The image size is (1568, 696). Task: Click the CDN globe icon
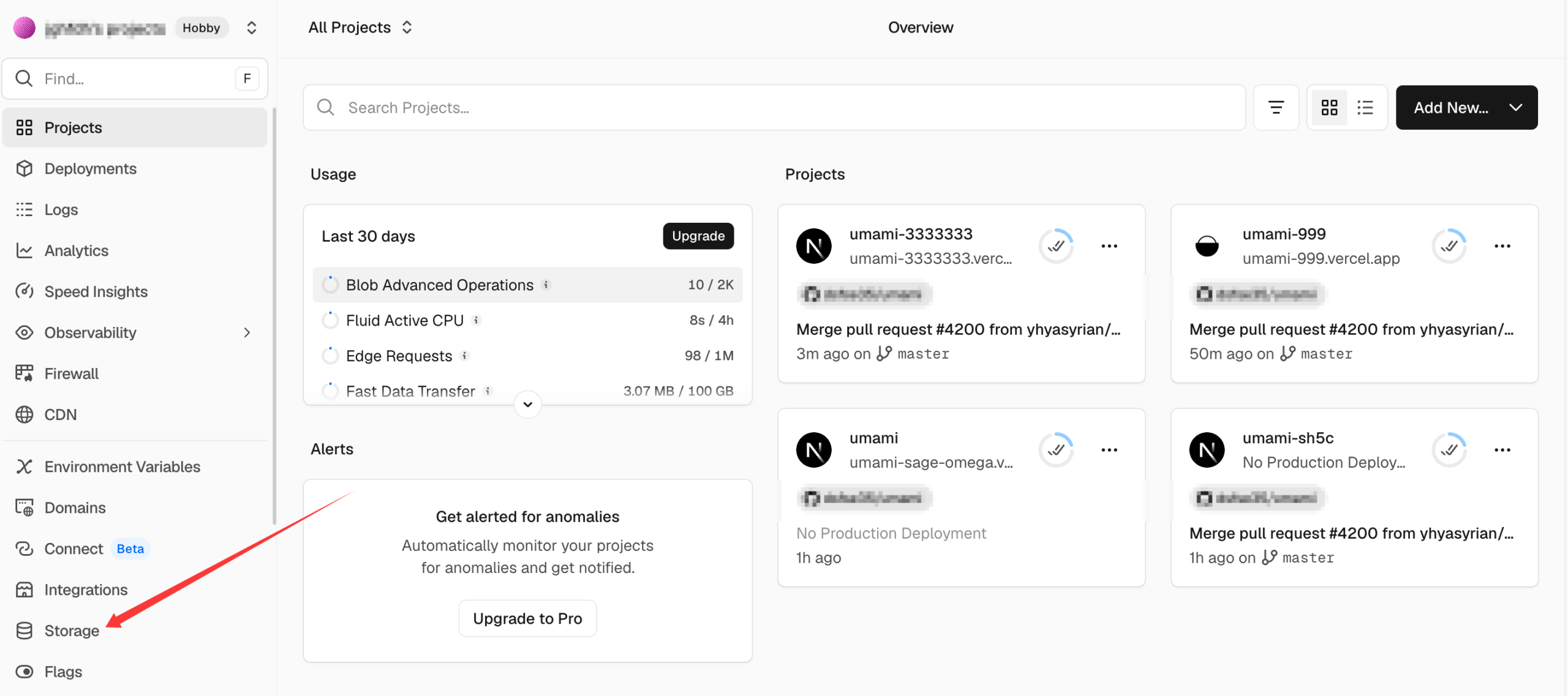pyautogui.click(x=24, y=414)
